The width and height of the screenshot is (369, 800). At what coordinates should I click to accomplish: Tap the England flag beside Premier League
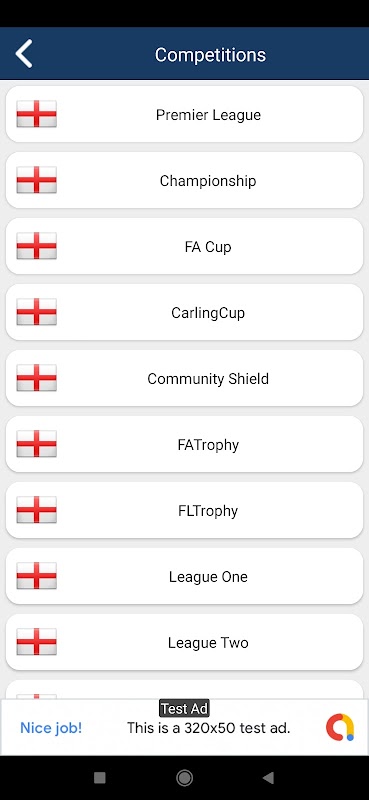pos(36,114)
